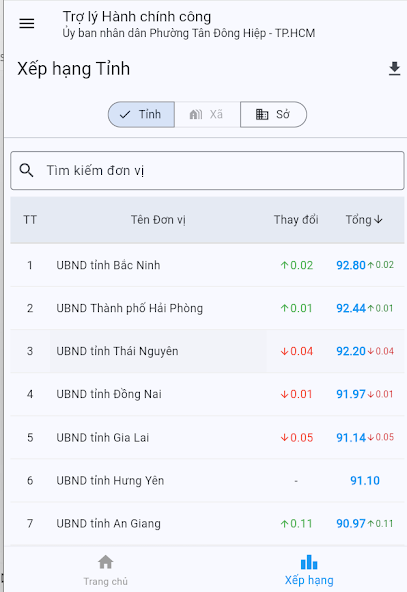This screenshot has width=407, height=592.
Task: Click the red down arrow for Thái Nguyên
Action: [x=284, y=351]
